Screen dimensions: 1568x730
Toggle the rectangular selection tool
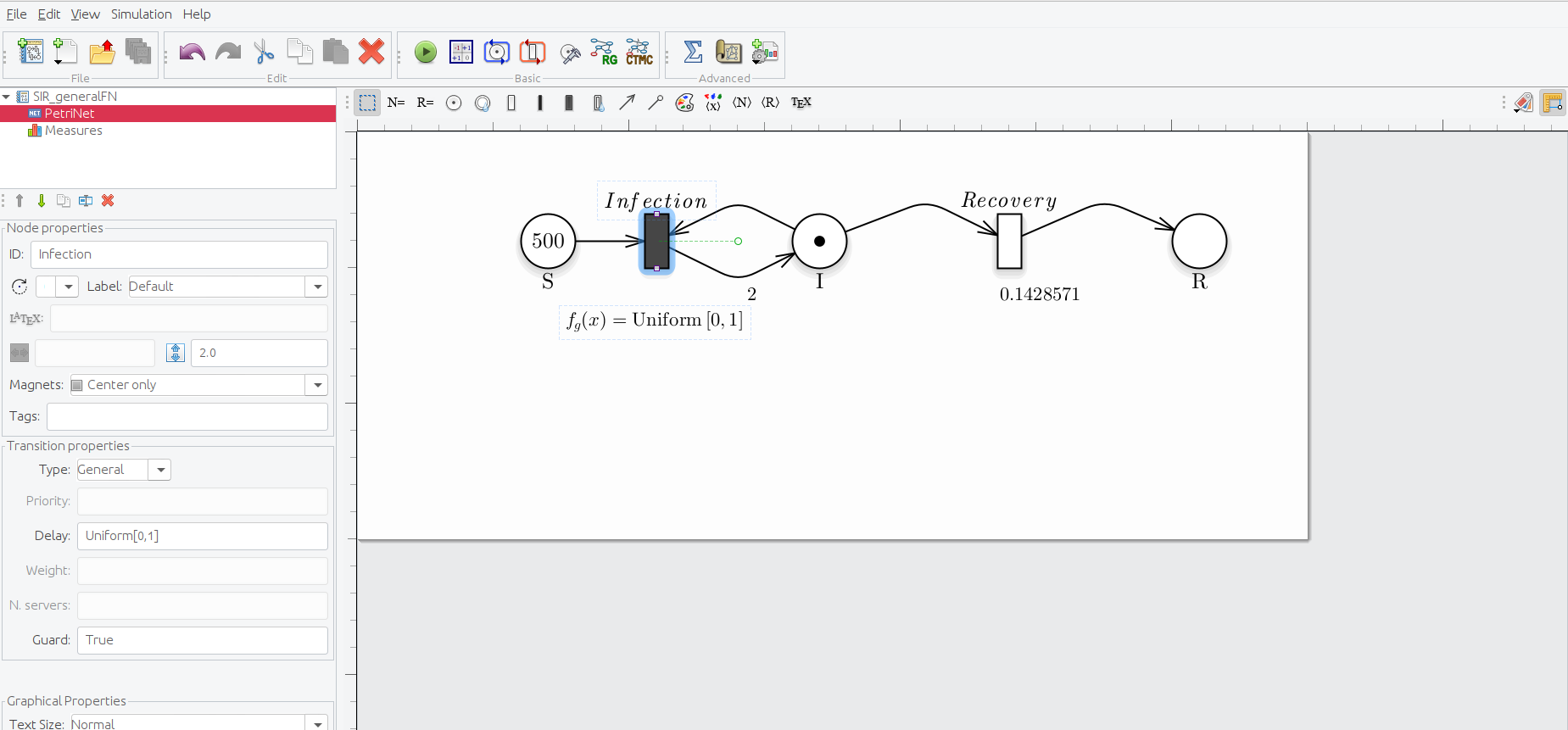[x=367, y=103]
